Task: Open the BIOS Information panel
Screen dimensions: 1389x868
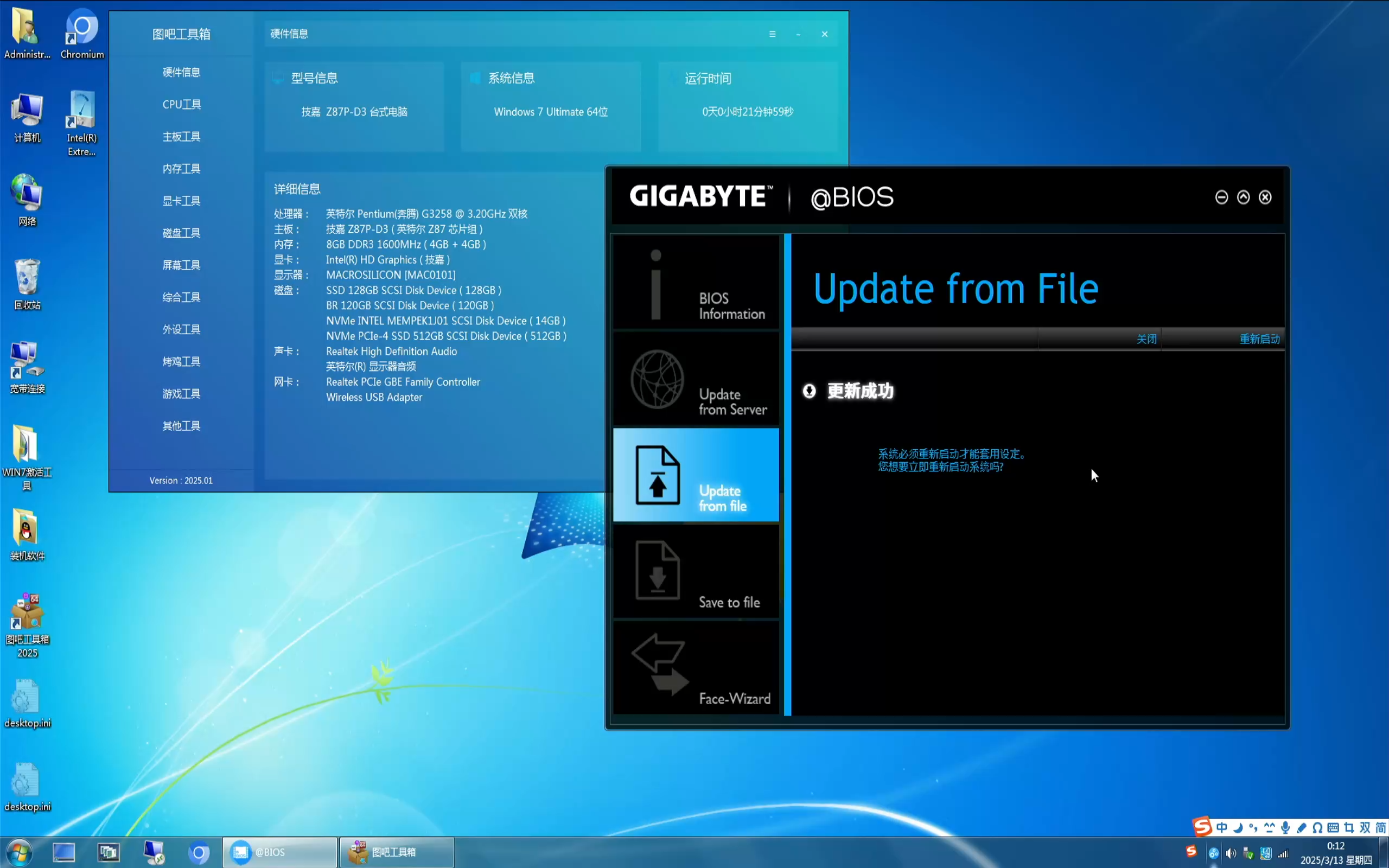Action: coord(696,283)
